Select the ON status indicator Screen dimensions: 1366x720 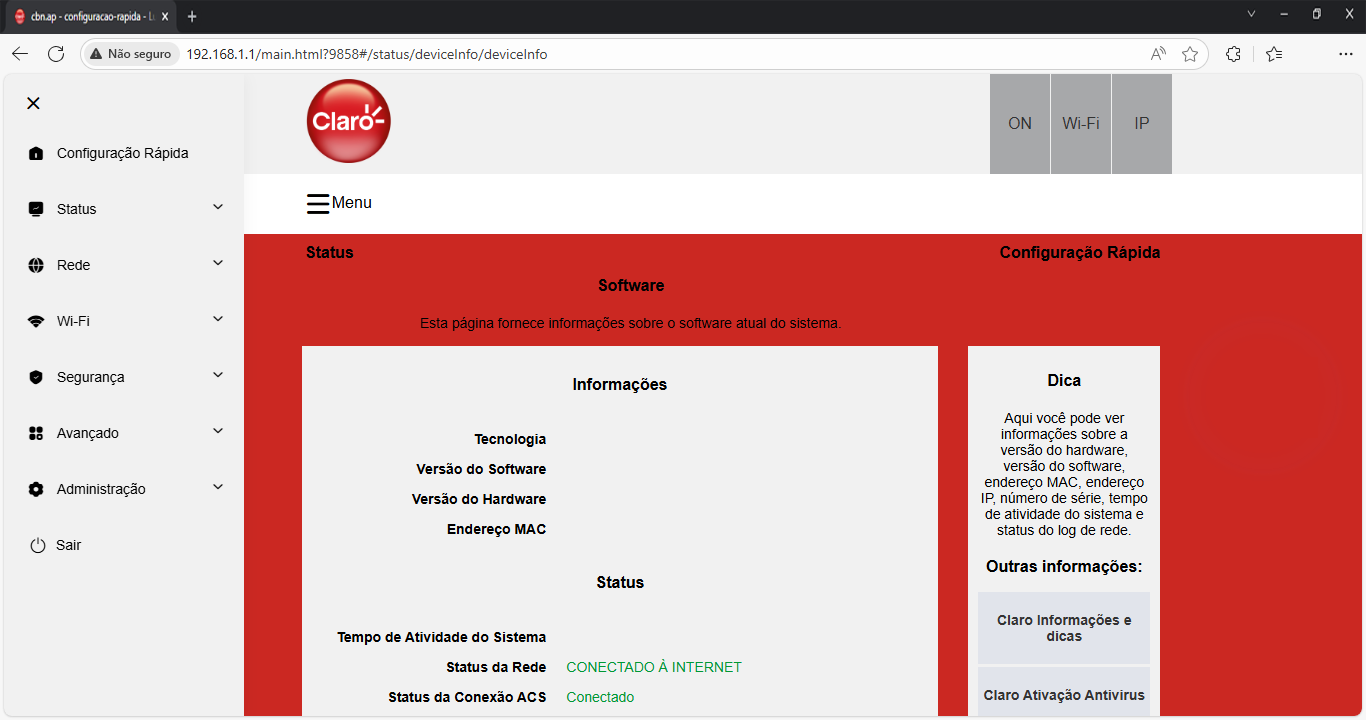(x=1020, y=124)
